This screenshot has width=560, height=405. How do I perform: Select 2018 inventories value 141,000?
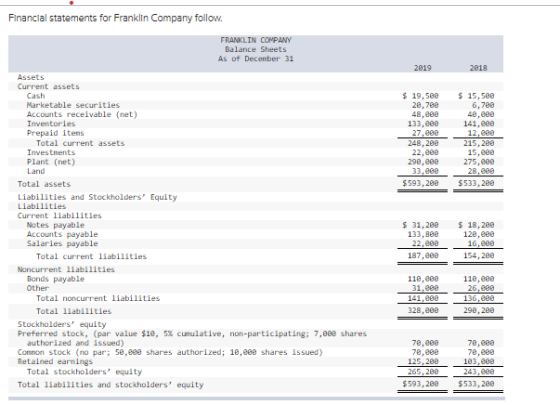[479, 124]
